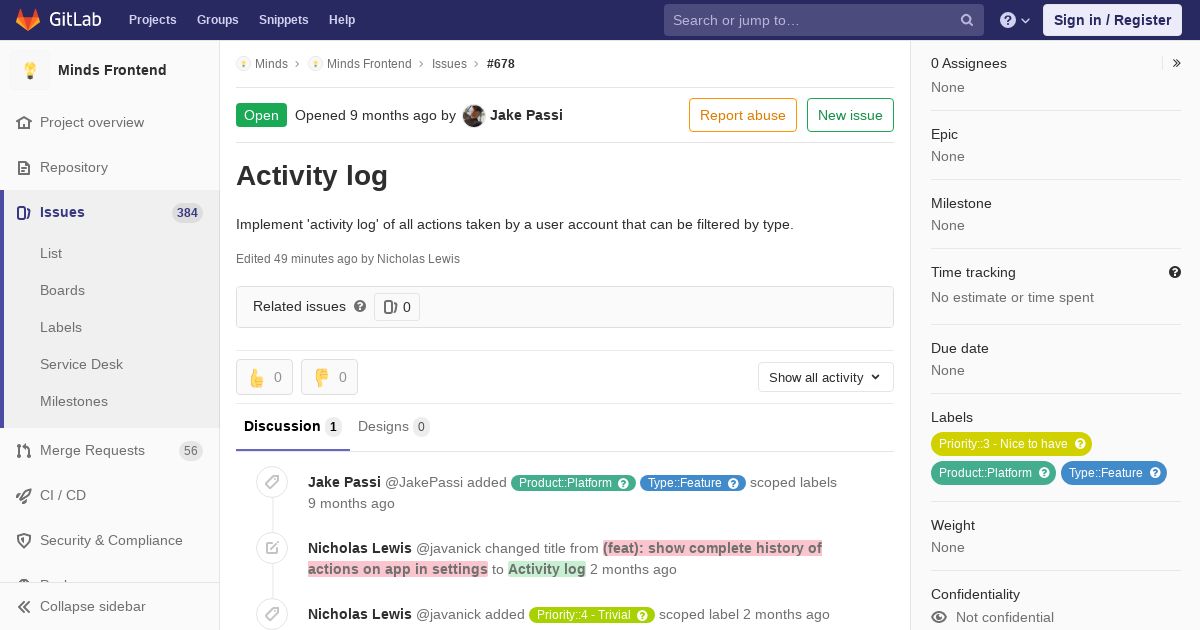Click the Issues count badge 384
Viewport: 1200px width, 630px height.
pyautogui.click(x=187, y=213)
